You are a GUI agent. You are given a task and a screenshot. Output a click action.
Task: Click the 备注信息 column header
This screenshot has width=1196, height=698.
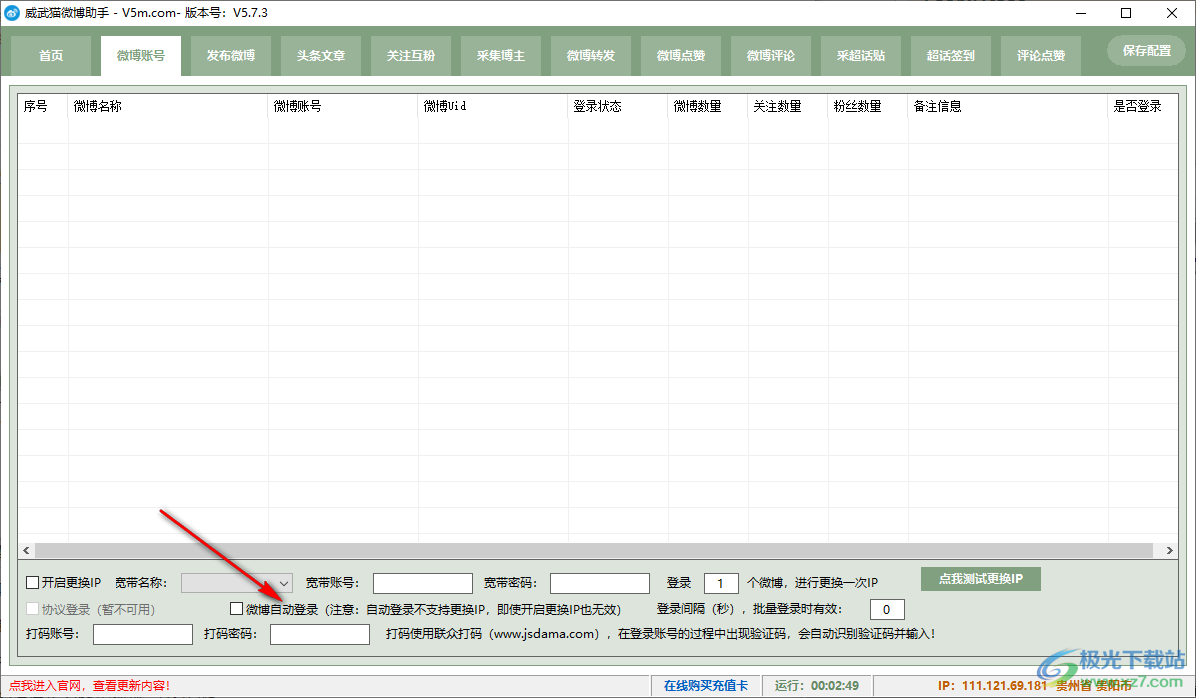[1008, 106]
